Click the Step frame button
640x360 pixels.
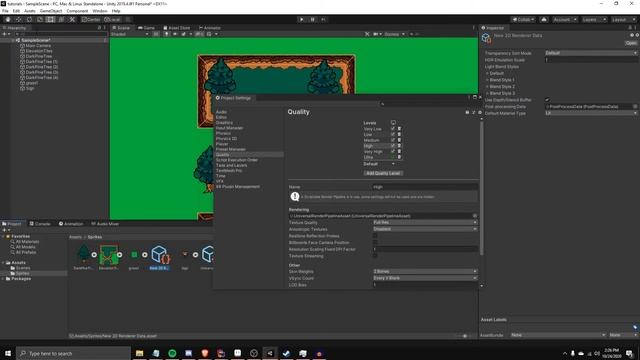coord(323,19)
